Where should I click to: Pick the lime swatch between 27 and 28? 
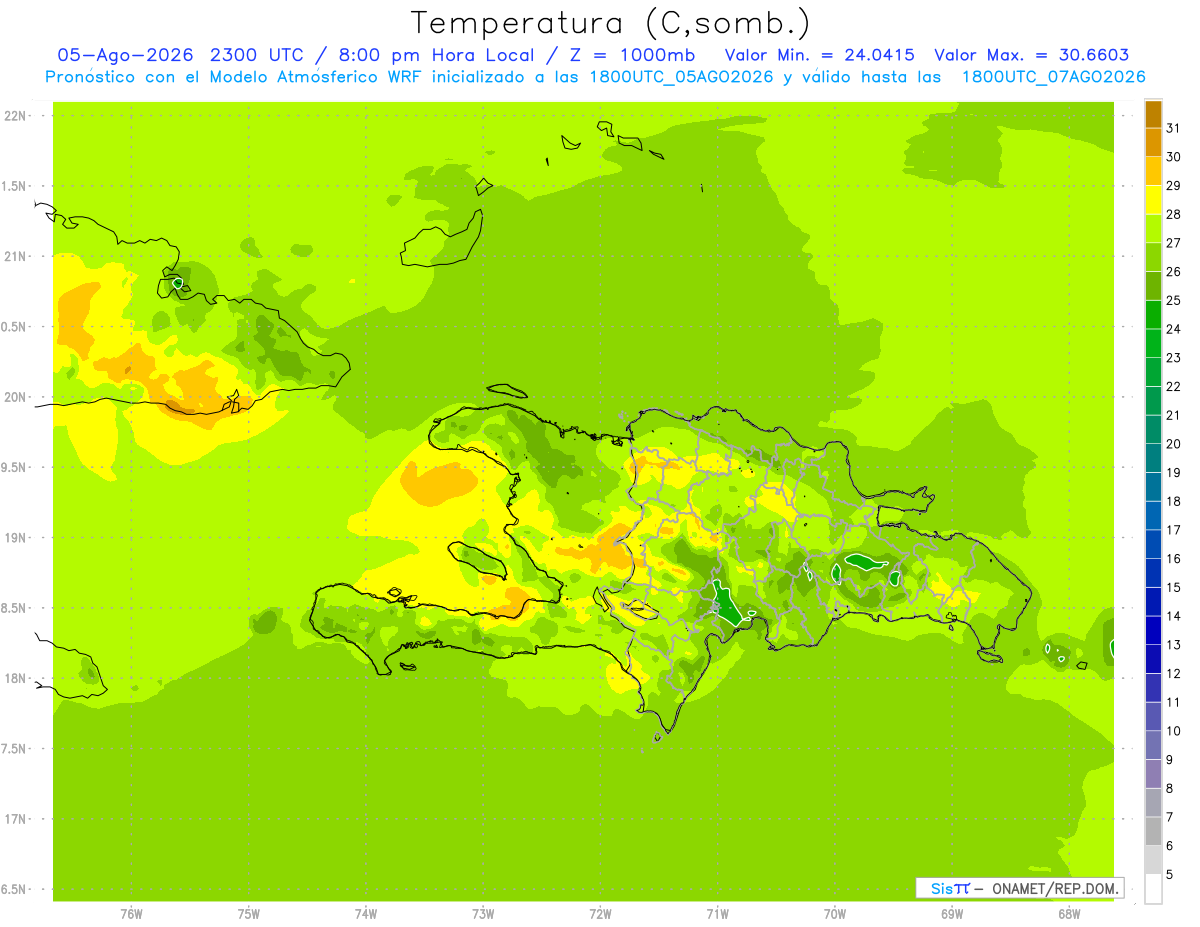(1153, 228)
